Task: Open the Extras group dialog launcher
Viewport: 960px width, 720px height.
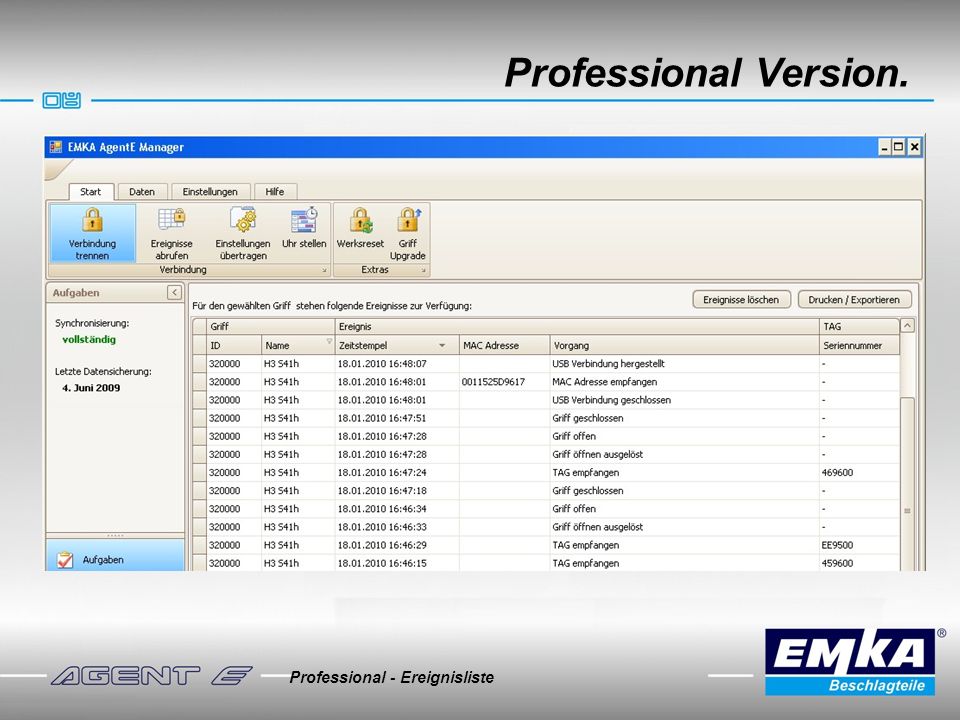Action: pos(423,270)
